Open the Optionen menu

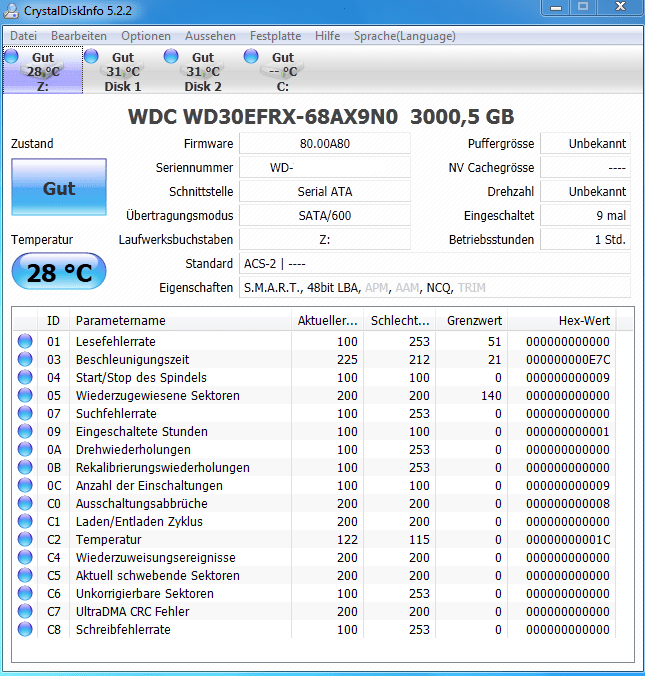[146, 36]
